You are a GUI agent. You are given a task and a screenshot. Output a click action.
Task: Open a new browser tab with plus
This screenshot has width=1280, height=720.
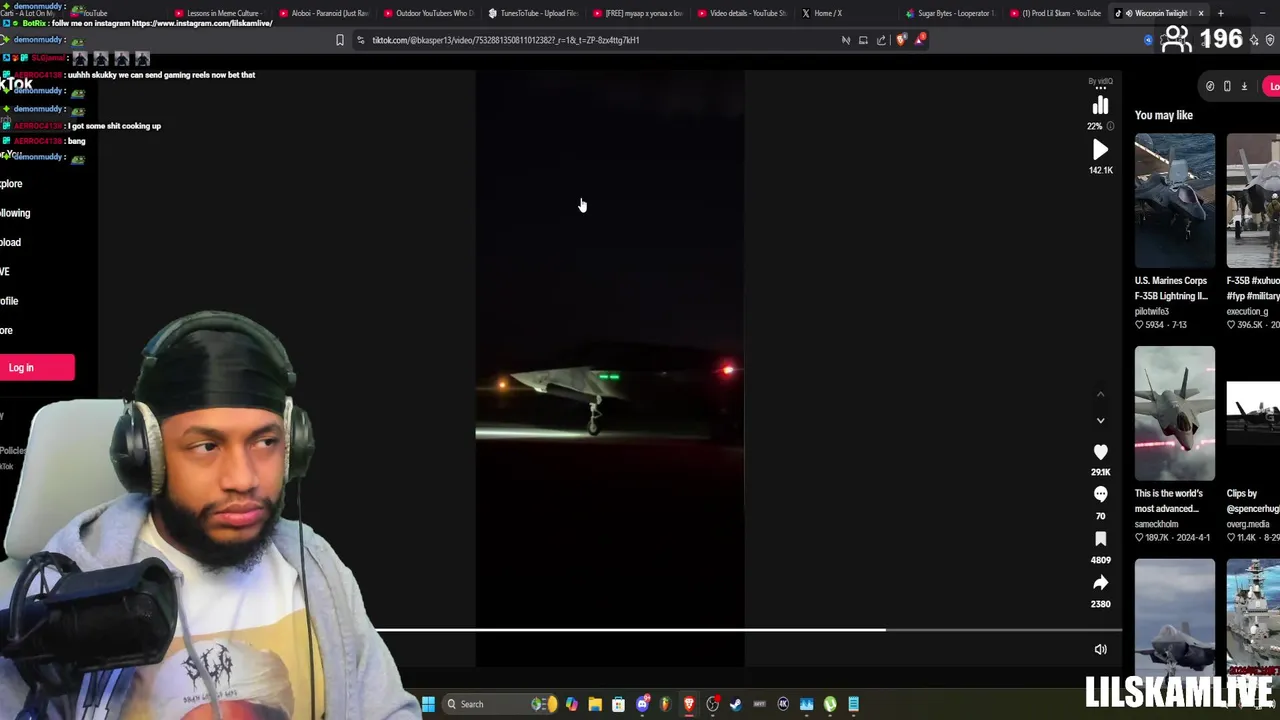[x=1221, y=13]
